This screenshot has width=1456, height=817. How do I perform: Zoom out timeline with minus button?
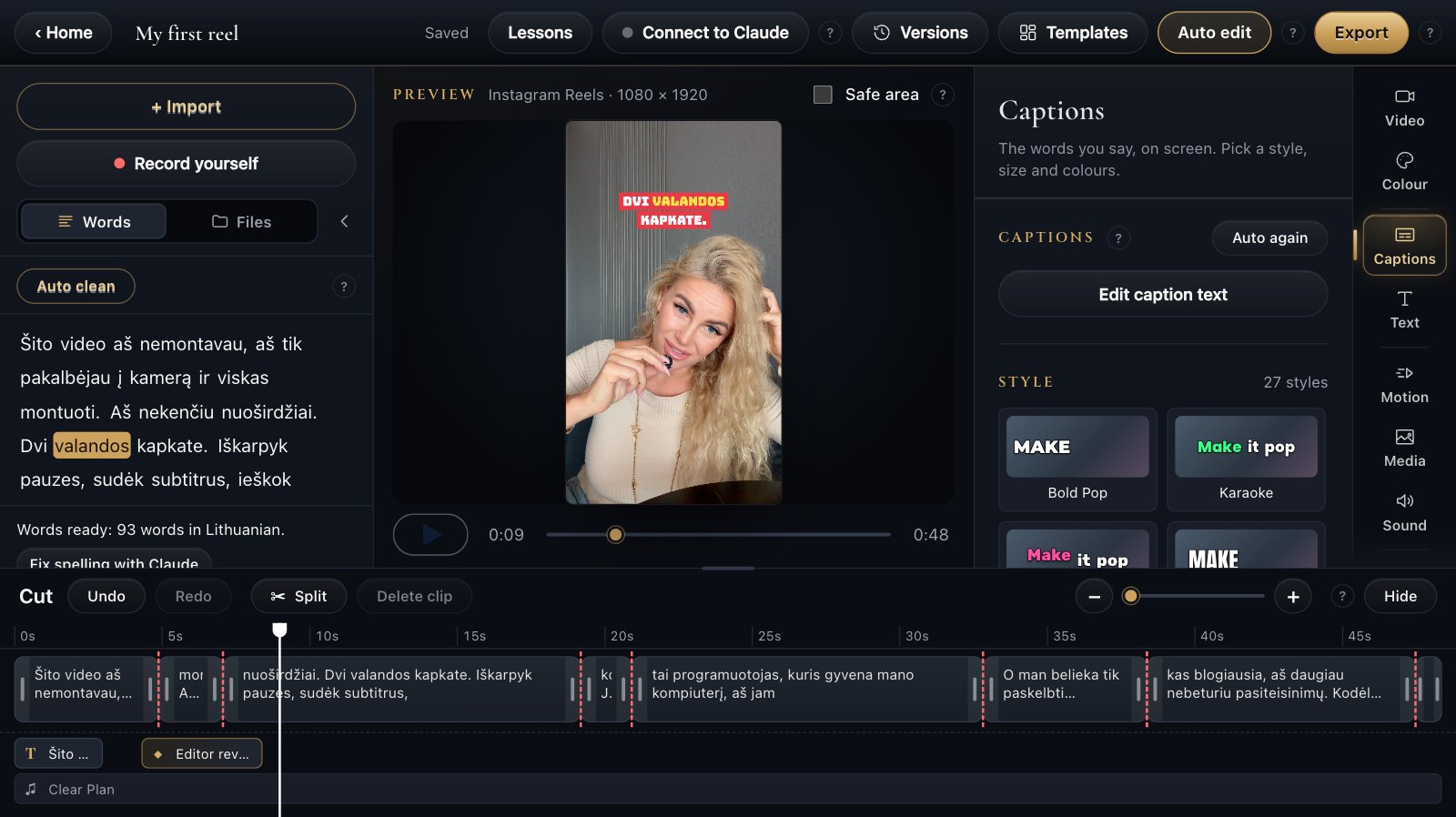1094,597
